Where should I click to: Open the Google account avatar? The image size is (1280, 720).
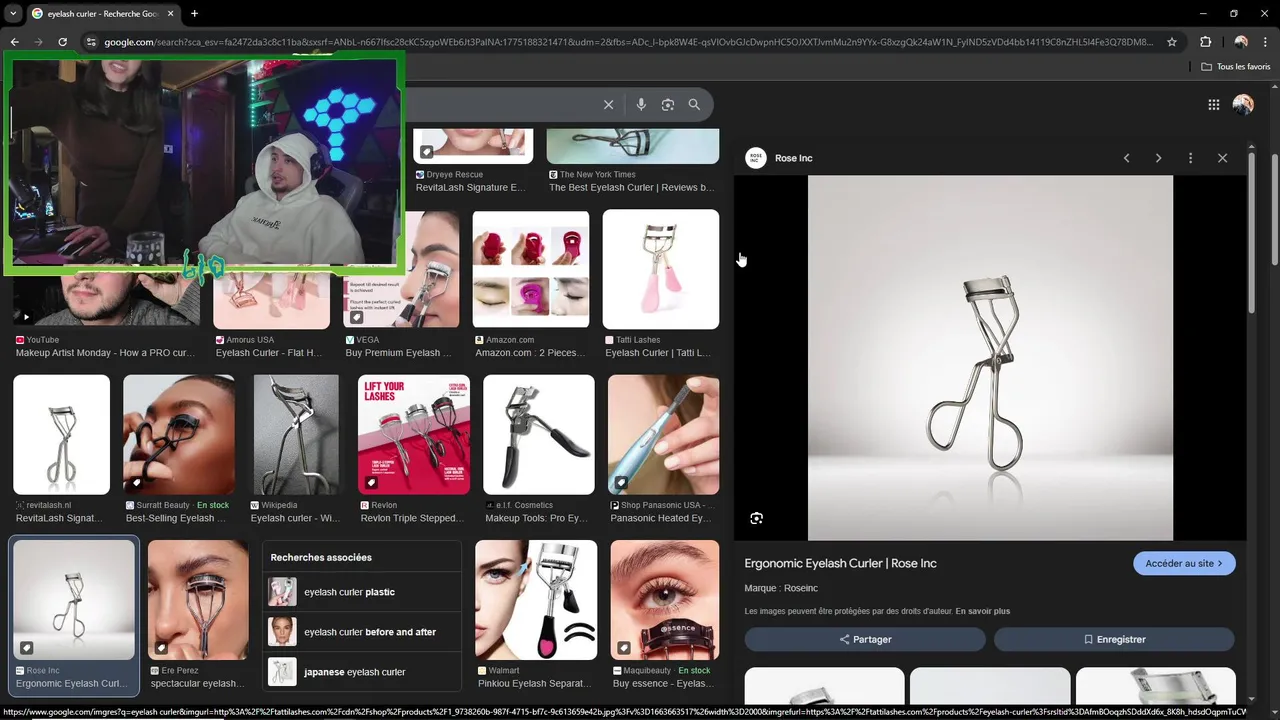[x=1243, y=105]
